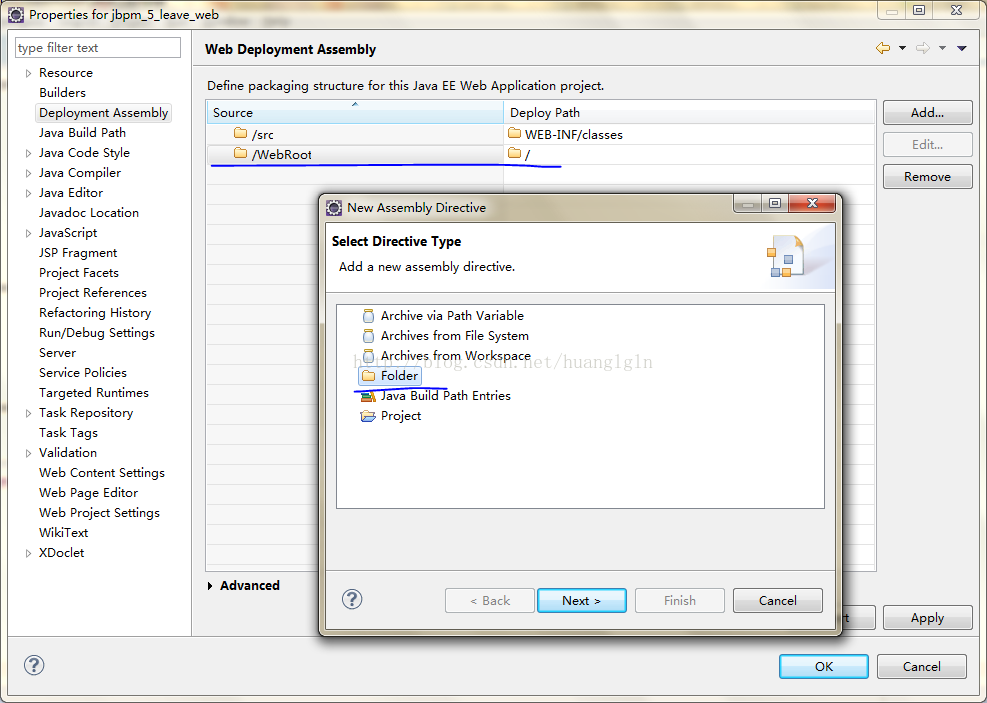The image size is (987, 703).
Task: Select Builders in the properties tree
Action: point(62,93)
